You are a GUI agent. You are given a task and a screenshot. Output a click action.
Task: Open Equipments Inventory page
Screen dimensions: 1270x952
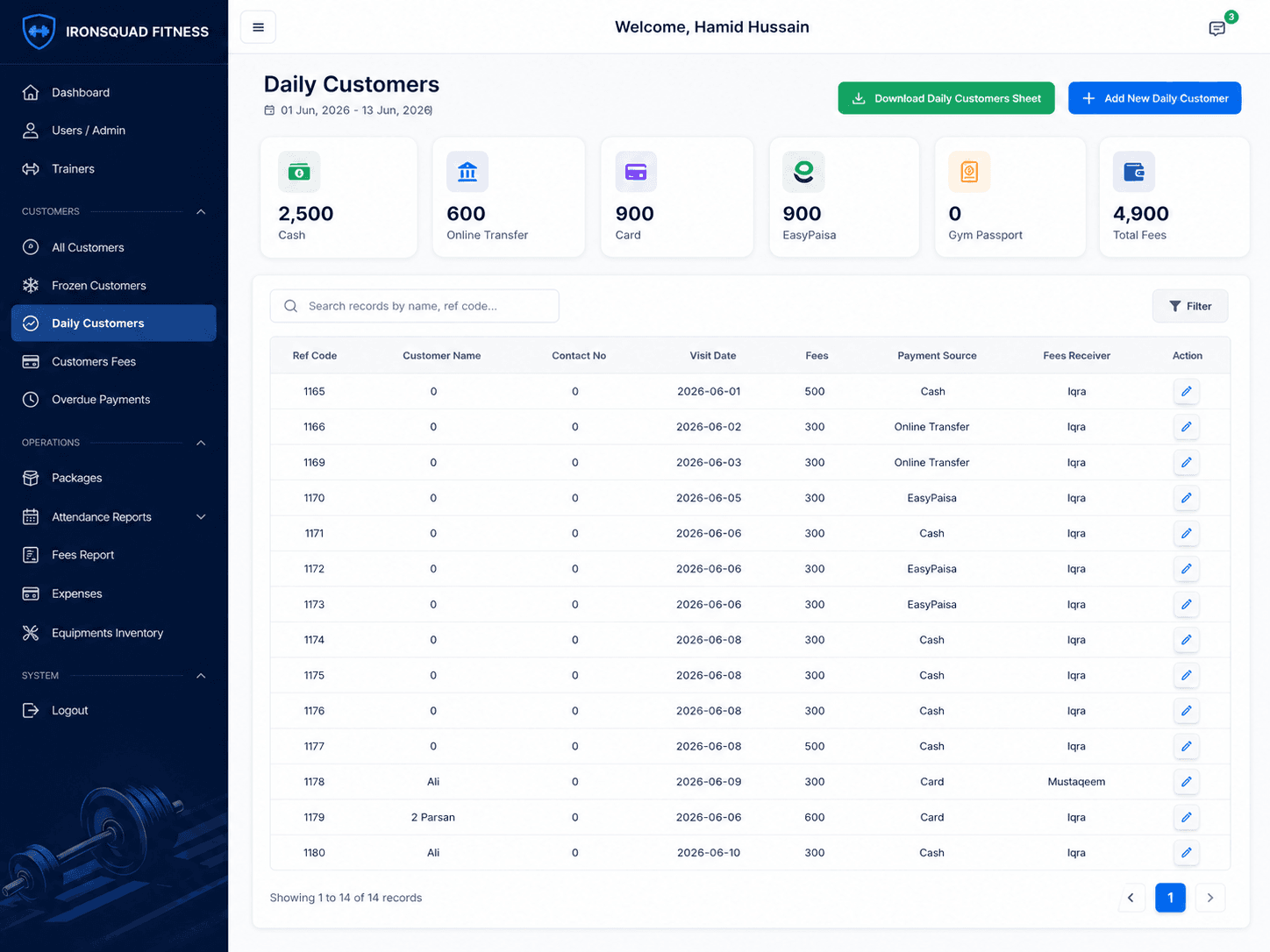click(114, 633)
